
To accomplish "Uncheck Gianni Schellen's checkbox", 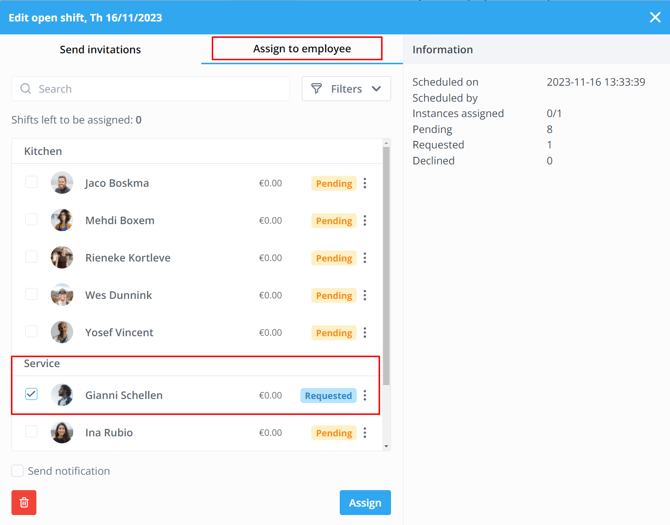I will [31, 394].
